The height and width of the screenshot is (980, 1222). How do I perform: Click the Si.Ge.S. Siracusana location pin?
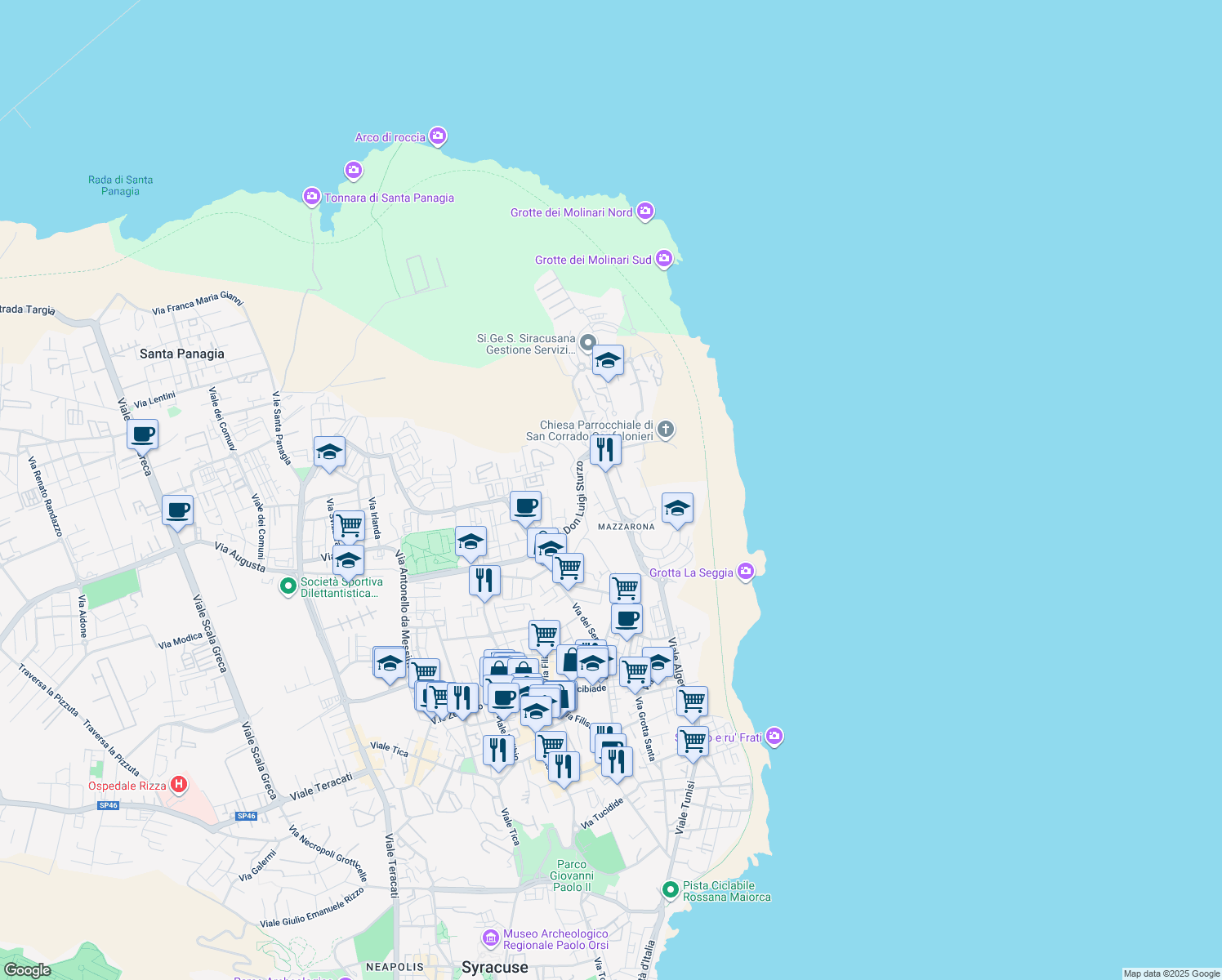[588, 341]
